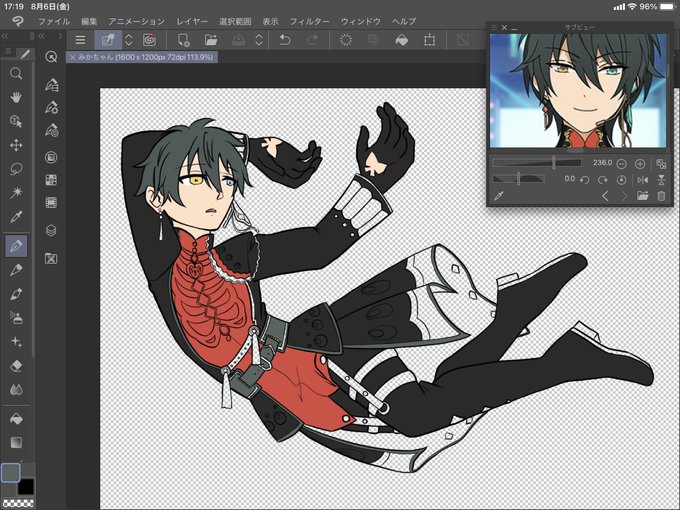
Task: Expand the stepper arrows beside pen mode
Action: click(x=129, y=40)
